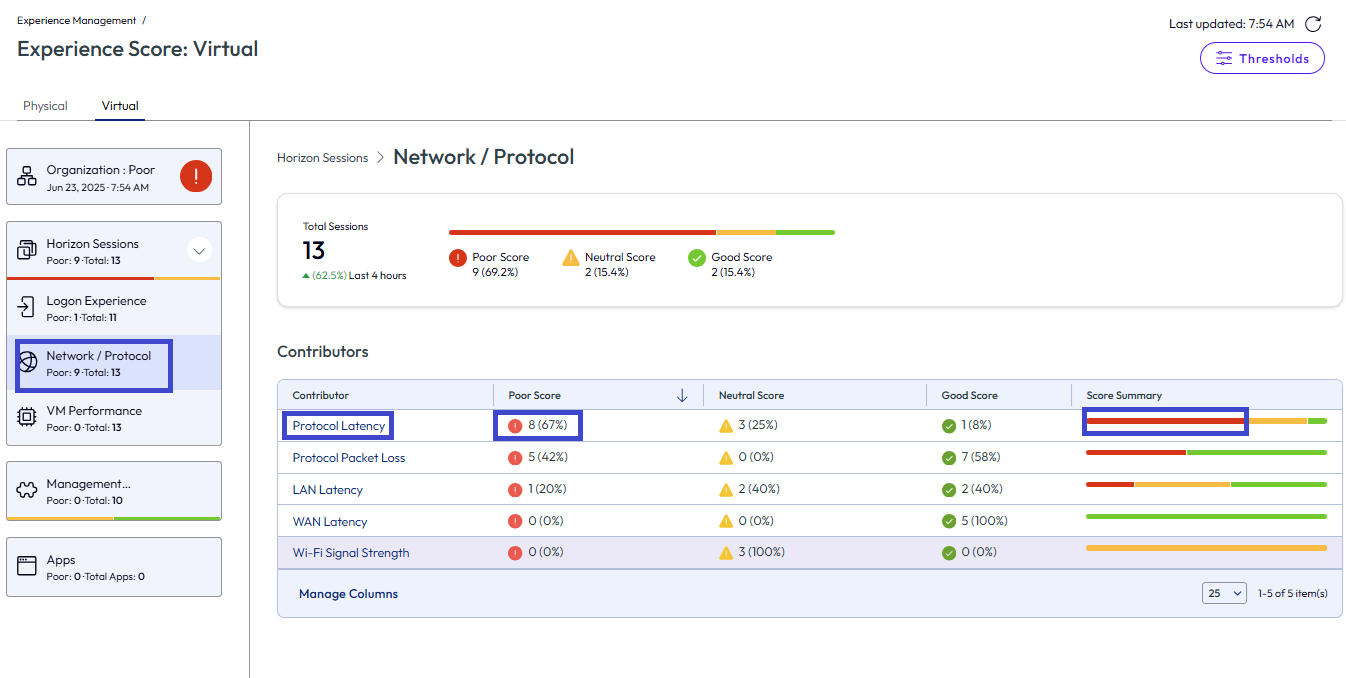1346x678 pixels.
Task: Switch to the Physical tab
Action: click(x=45, y=106)
